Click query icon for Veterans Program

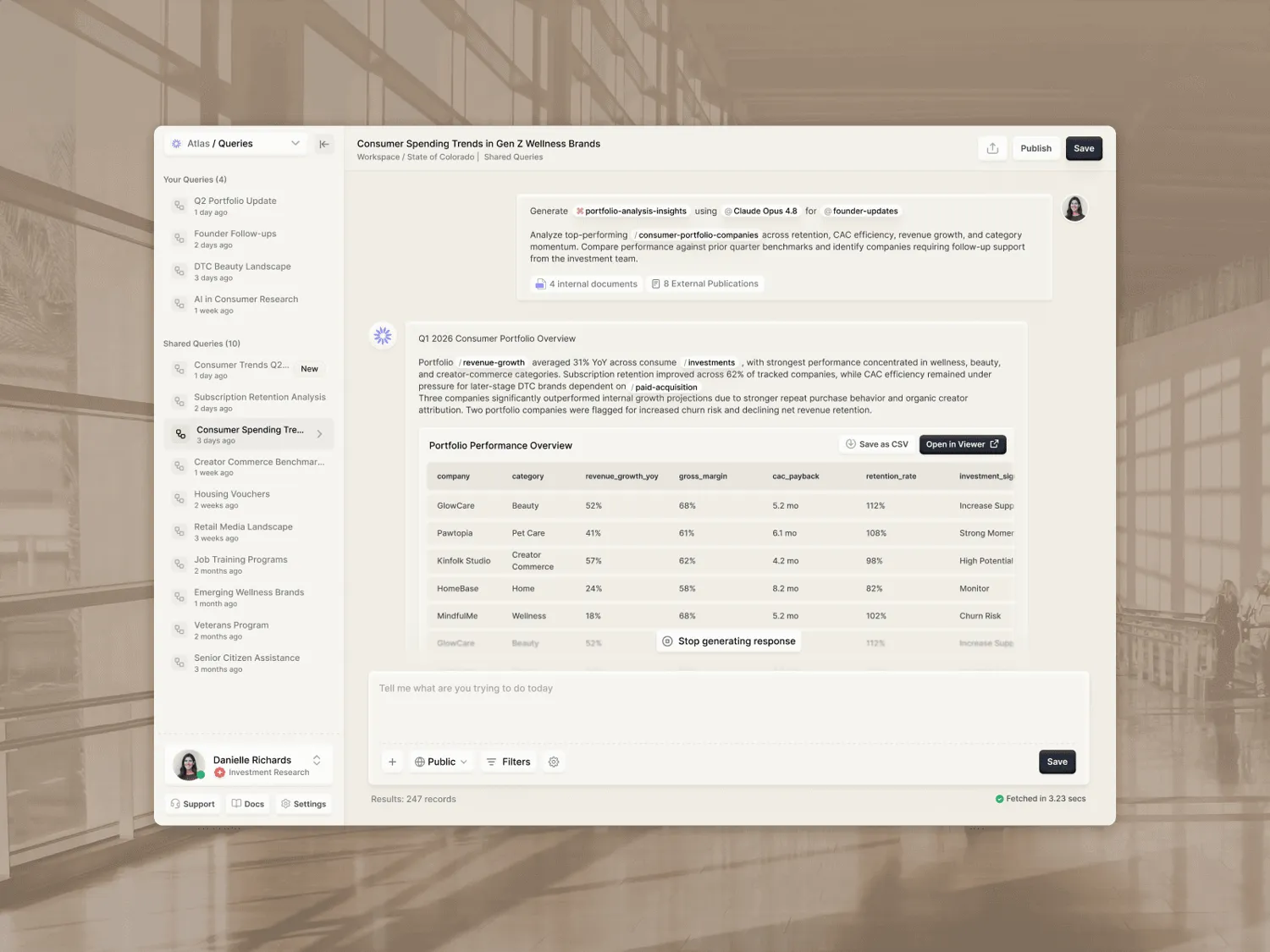point(179,630)
